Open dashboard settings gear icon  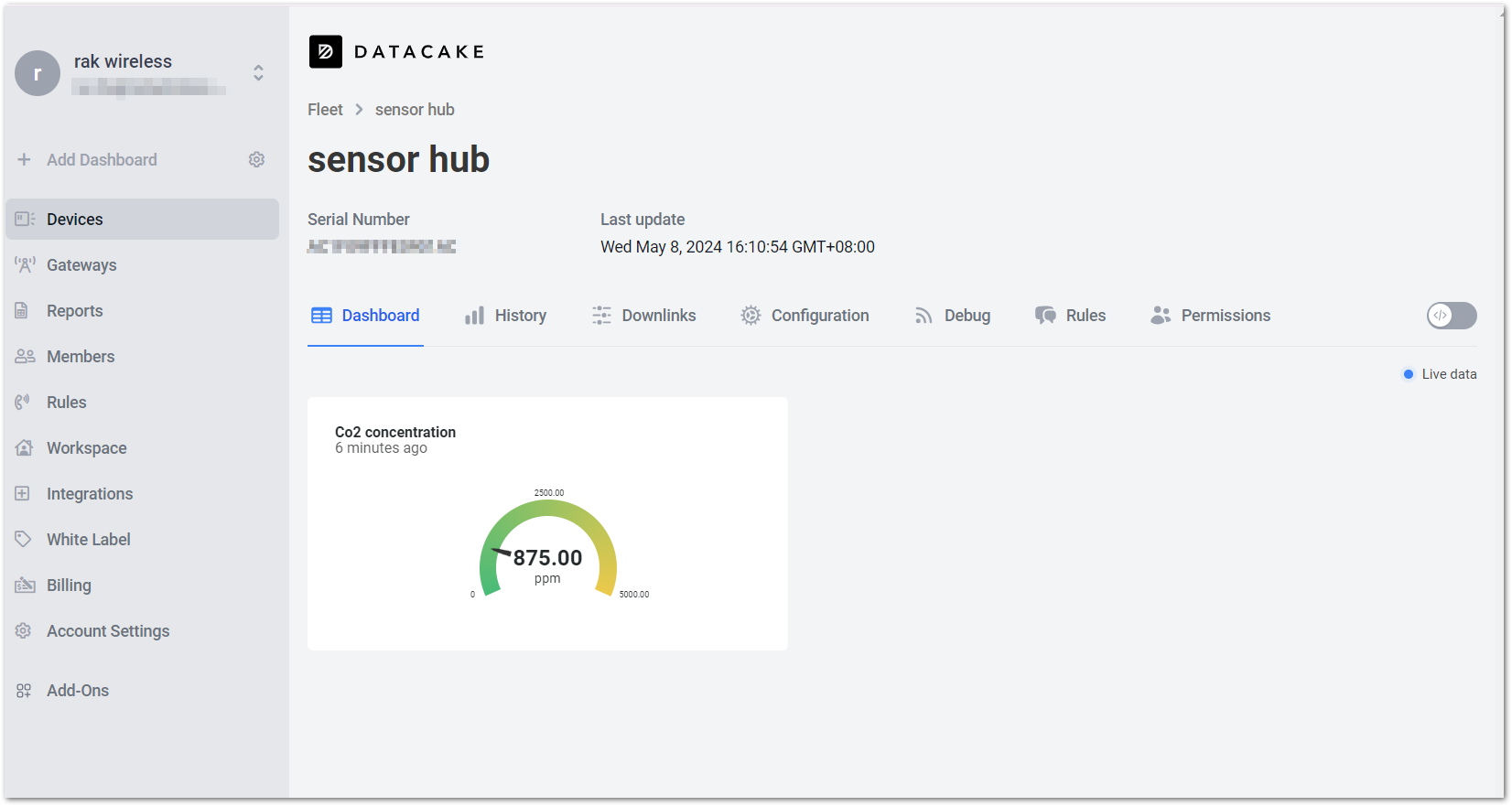(x=256, y=159)
